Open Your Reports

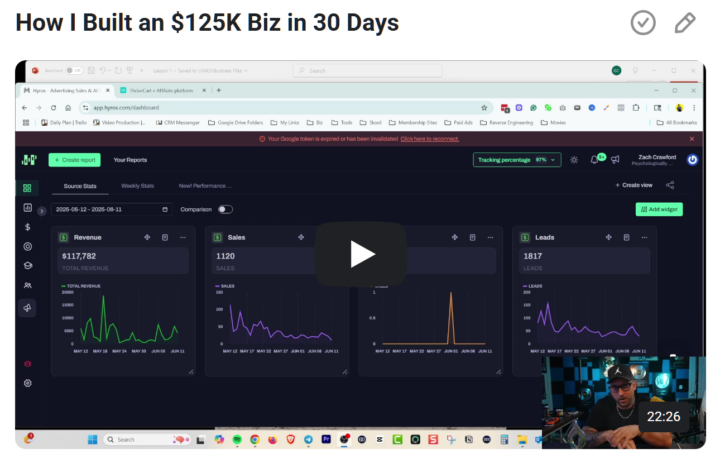[130, 160]
